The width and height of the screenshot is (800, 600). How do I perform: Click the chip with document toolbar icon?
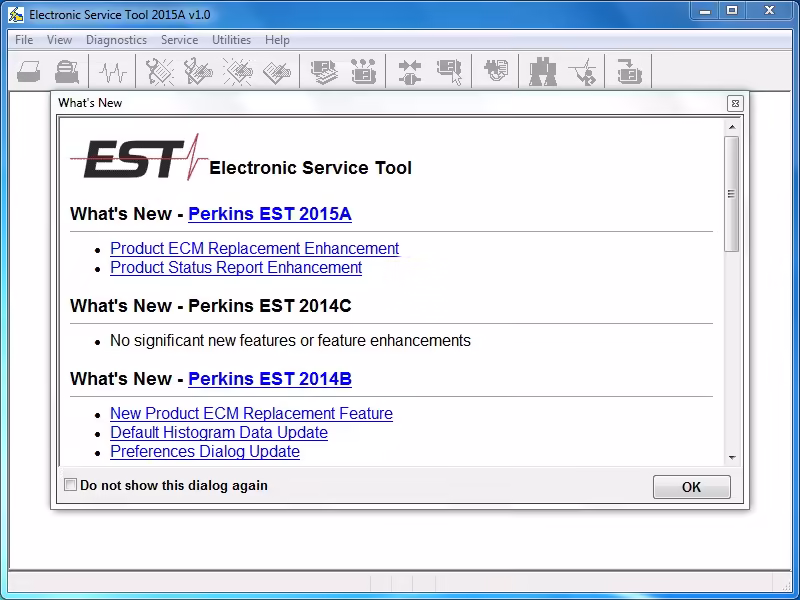[x=496, y=71]
